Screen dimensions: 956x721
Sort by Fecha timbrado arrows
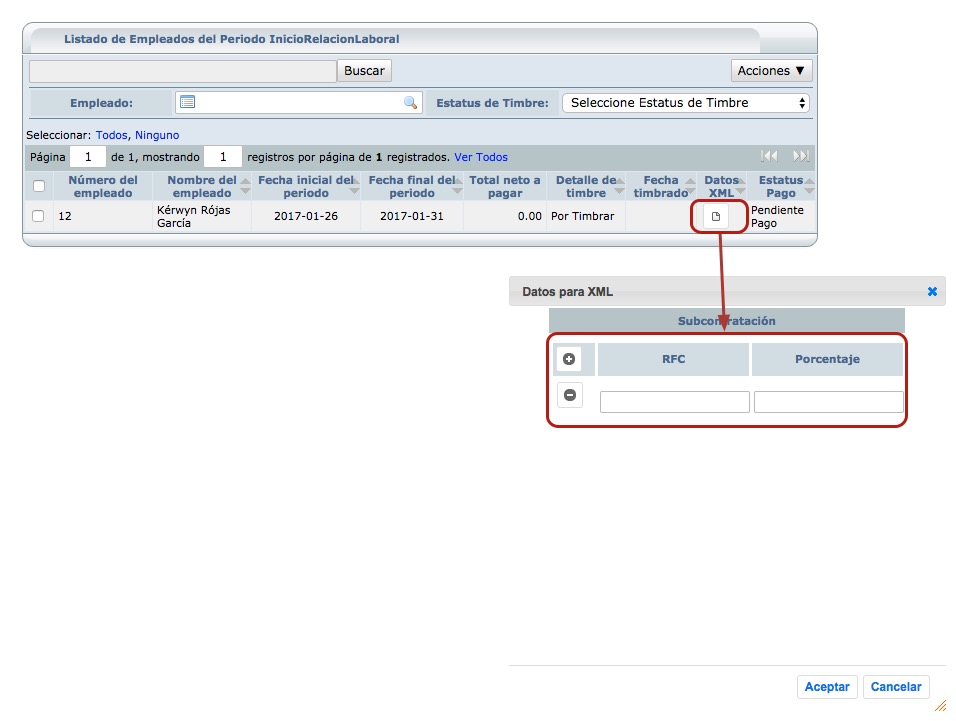[690, 186]
